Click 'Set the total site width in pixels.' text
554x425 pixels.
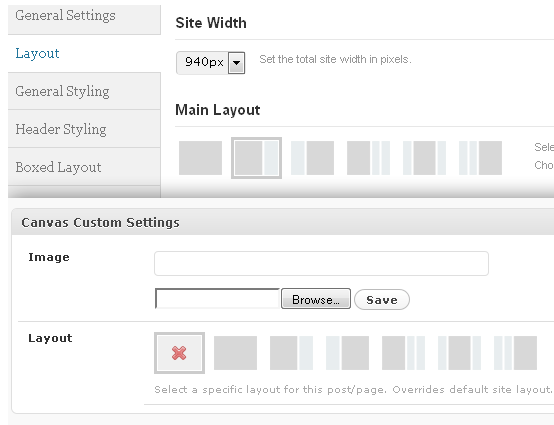click(x=335, y=59)
